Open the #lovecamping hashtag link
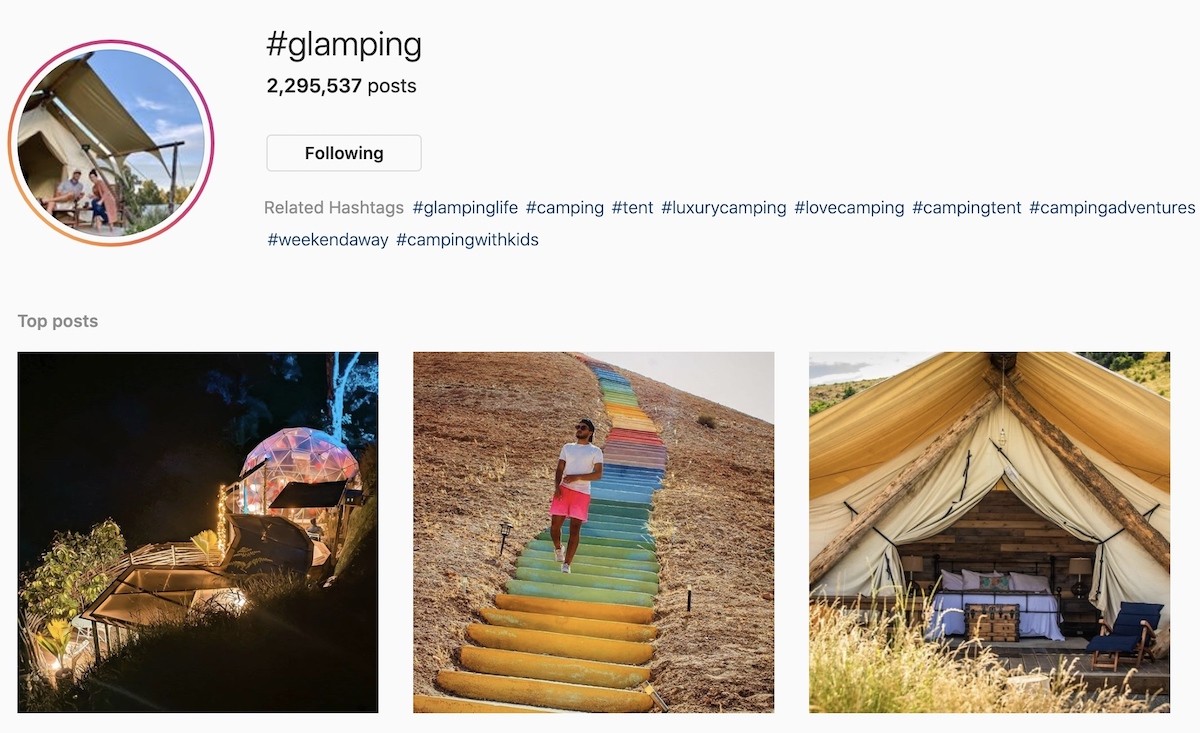1200x733 pixels. pyautogui.click(x=849, y=208)
